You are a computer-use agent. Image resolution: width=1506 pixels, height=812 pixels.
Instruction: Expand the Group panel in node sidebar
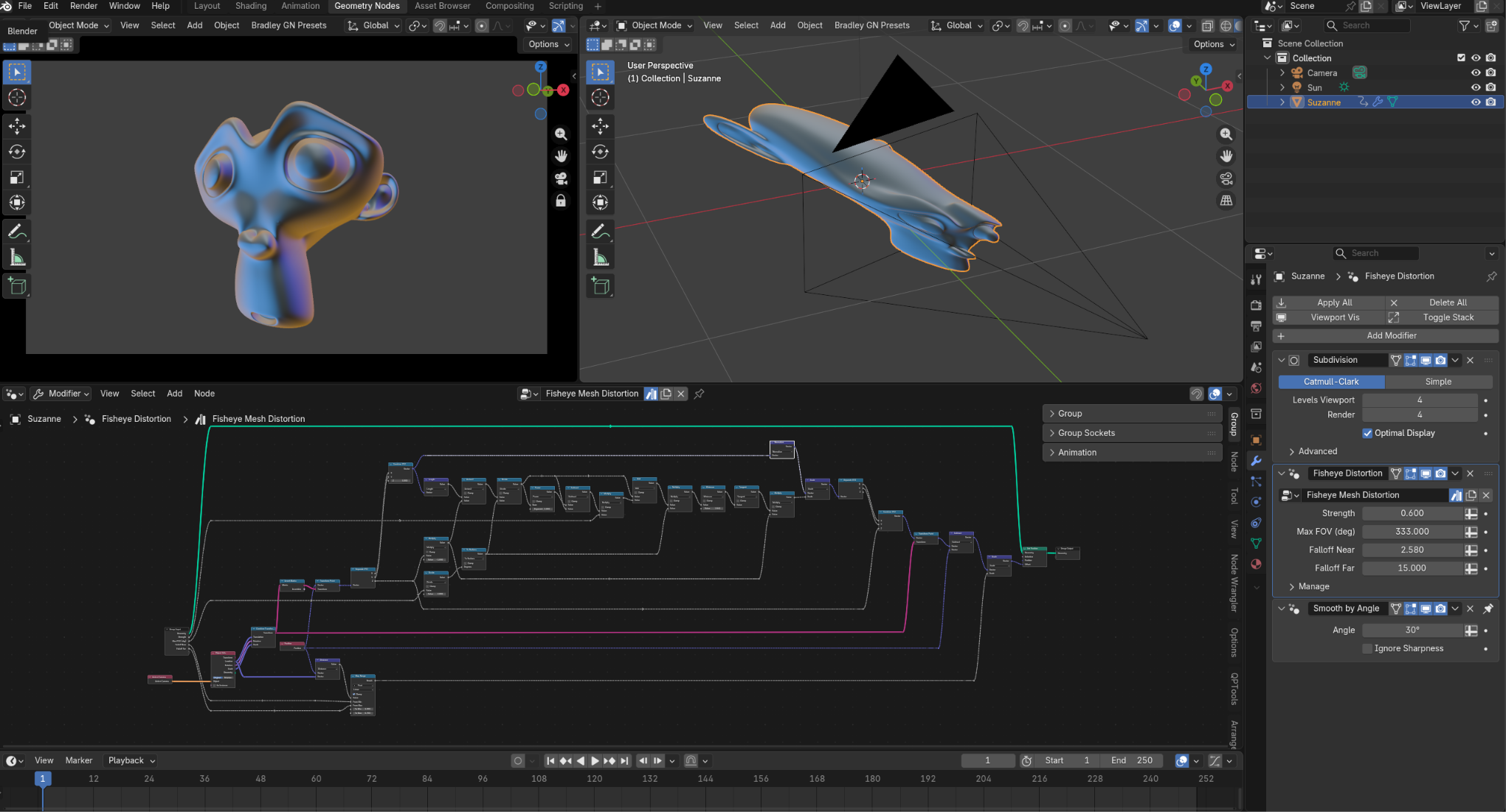click(1132, 414)
